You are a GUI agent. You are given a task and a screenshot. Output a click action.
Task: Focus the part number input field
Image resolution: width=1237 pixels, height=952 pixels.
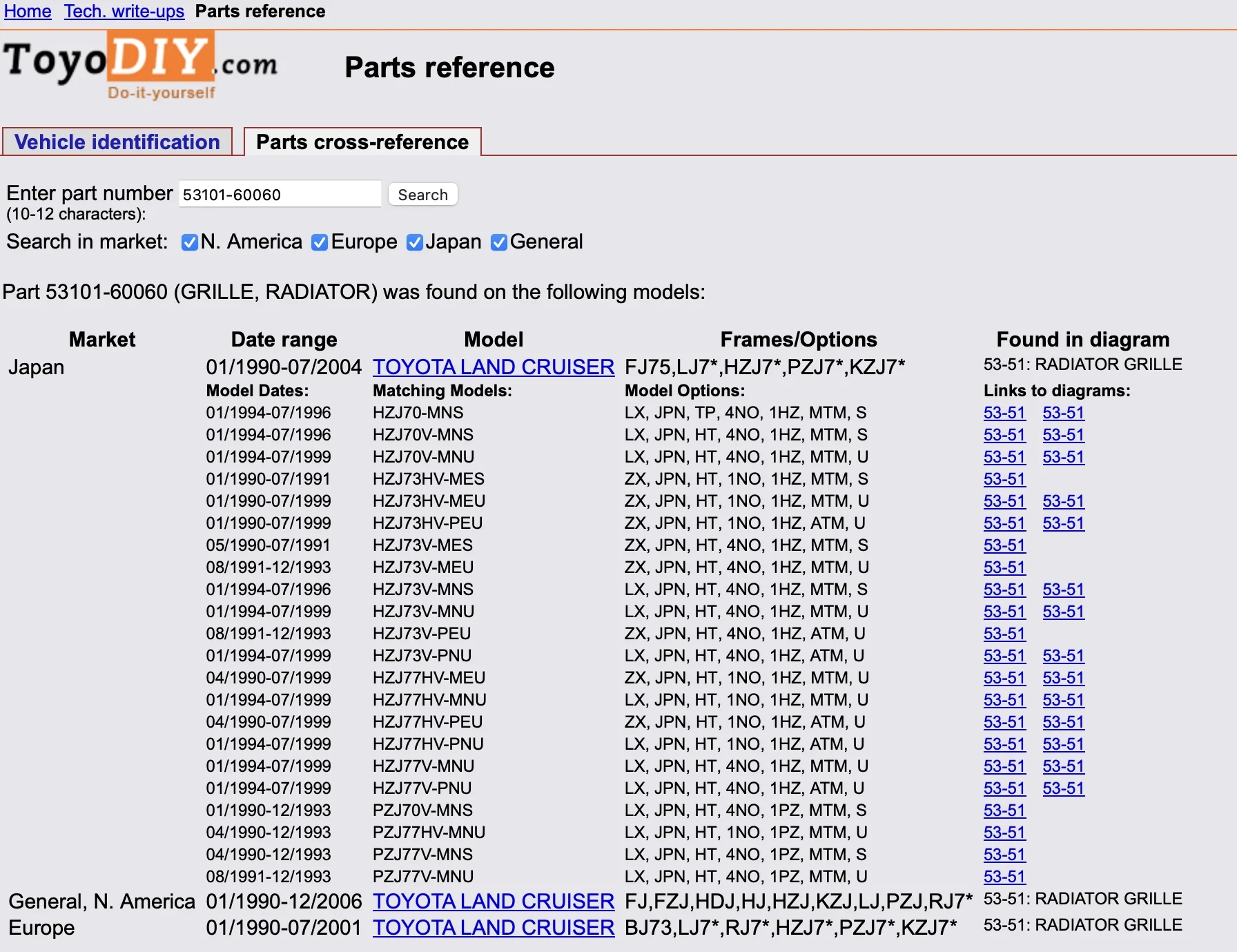coord(280,194)
